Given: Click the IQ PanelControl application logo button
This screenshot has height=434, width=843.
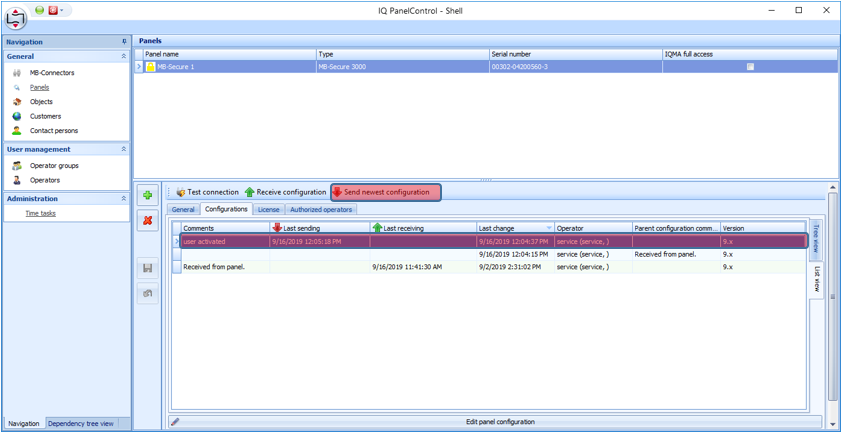Looking at the screenshot, I should (17, 18).
